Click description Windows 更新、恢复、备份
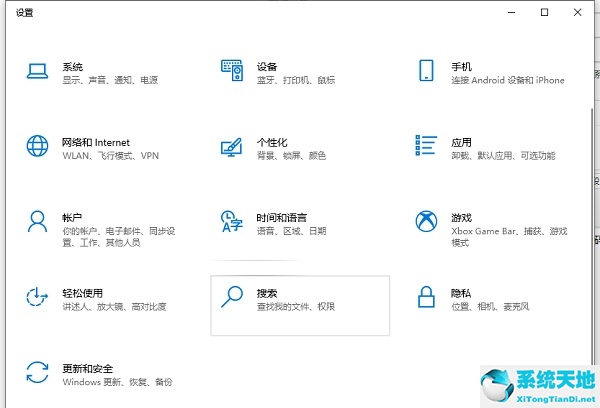600x408 pixels. coord(117,382)
